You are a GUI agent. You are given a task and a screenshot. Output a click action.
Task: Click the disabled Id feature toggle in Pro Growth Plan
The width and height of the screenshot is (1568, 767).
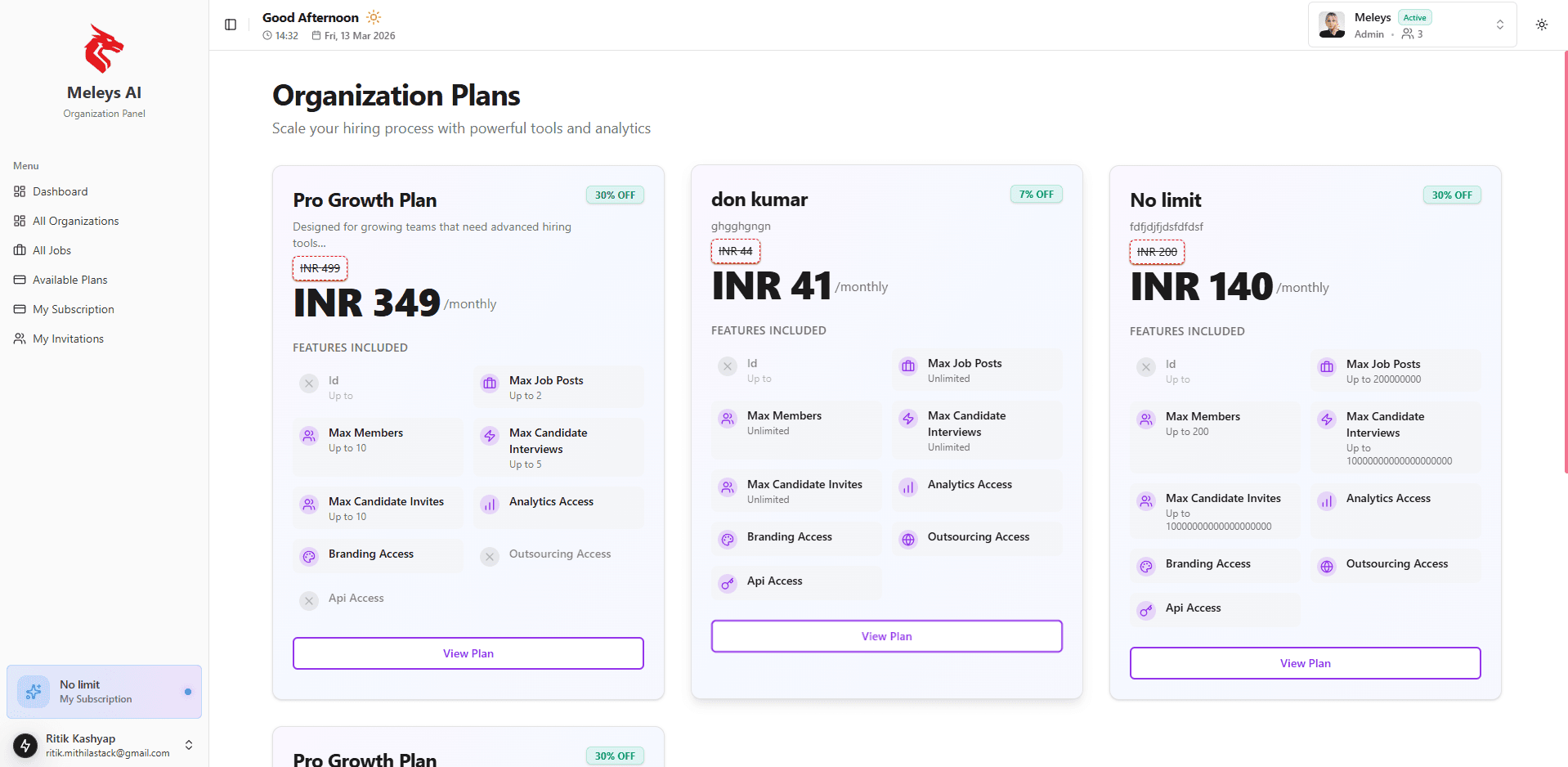click(309, 383)
